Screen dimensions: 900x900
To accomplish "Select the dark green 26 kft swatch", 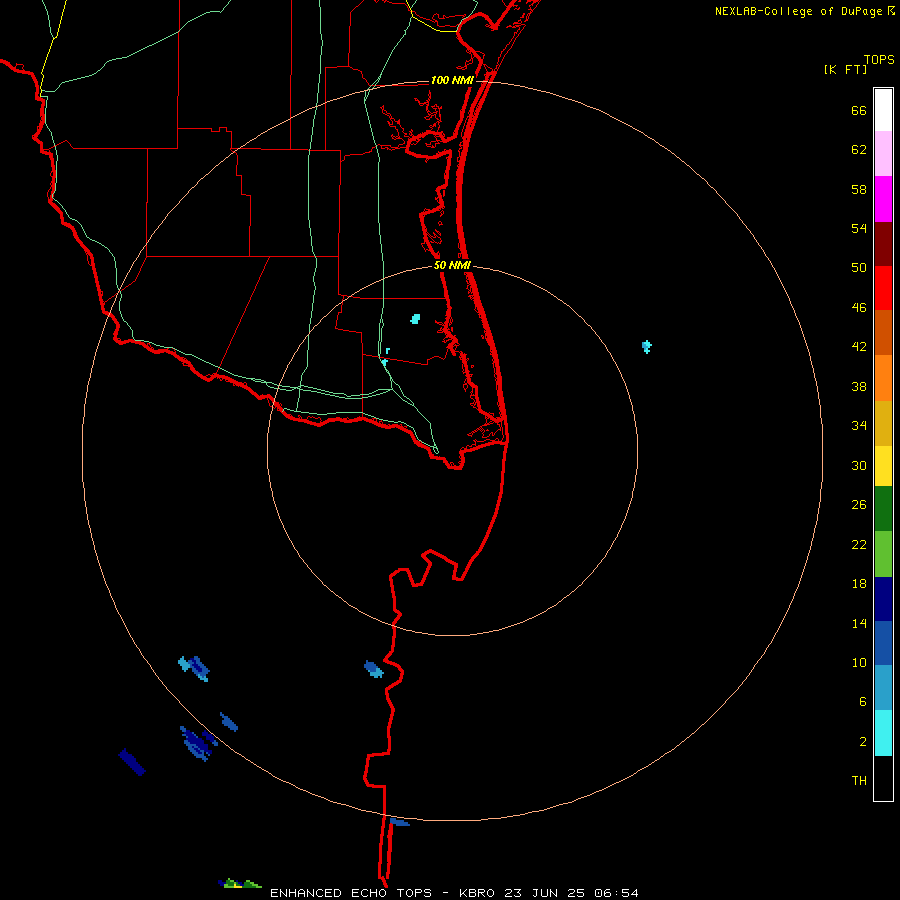I will pos(883,509).
